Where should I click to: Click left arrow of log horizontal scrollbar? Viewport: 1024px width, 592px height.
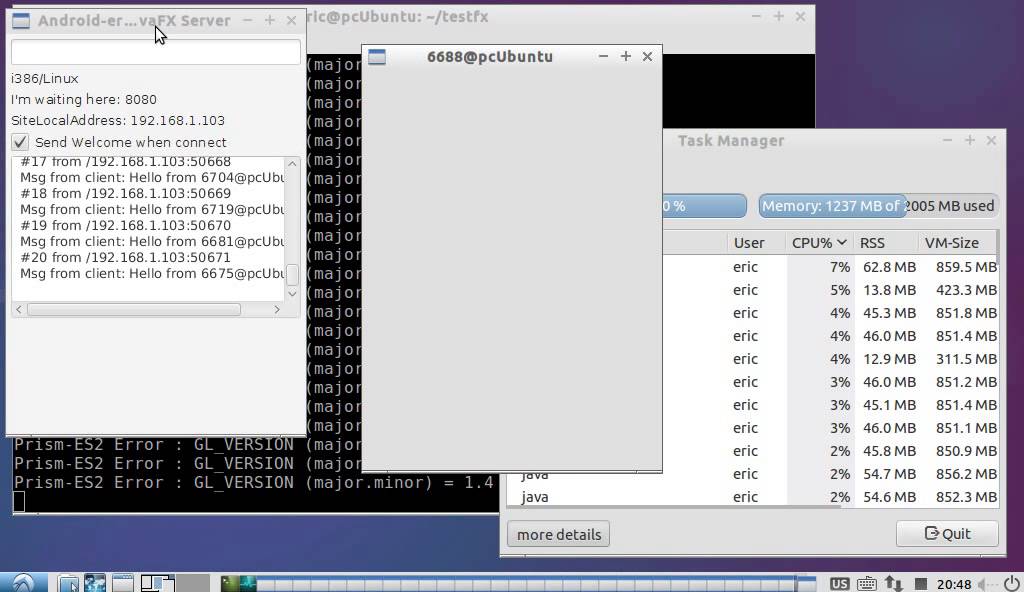point(19,309)
